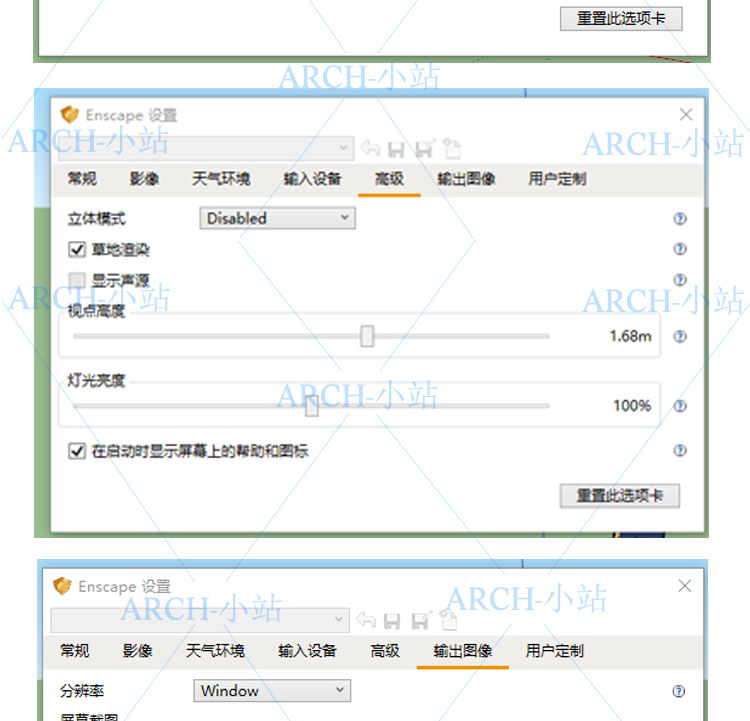
Task: Show help for 灯光亮度 setting
Action: point(680,406)
